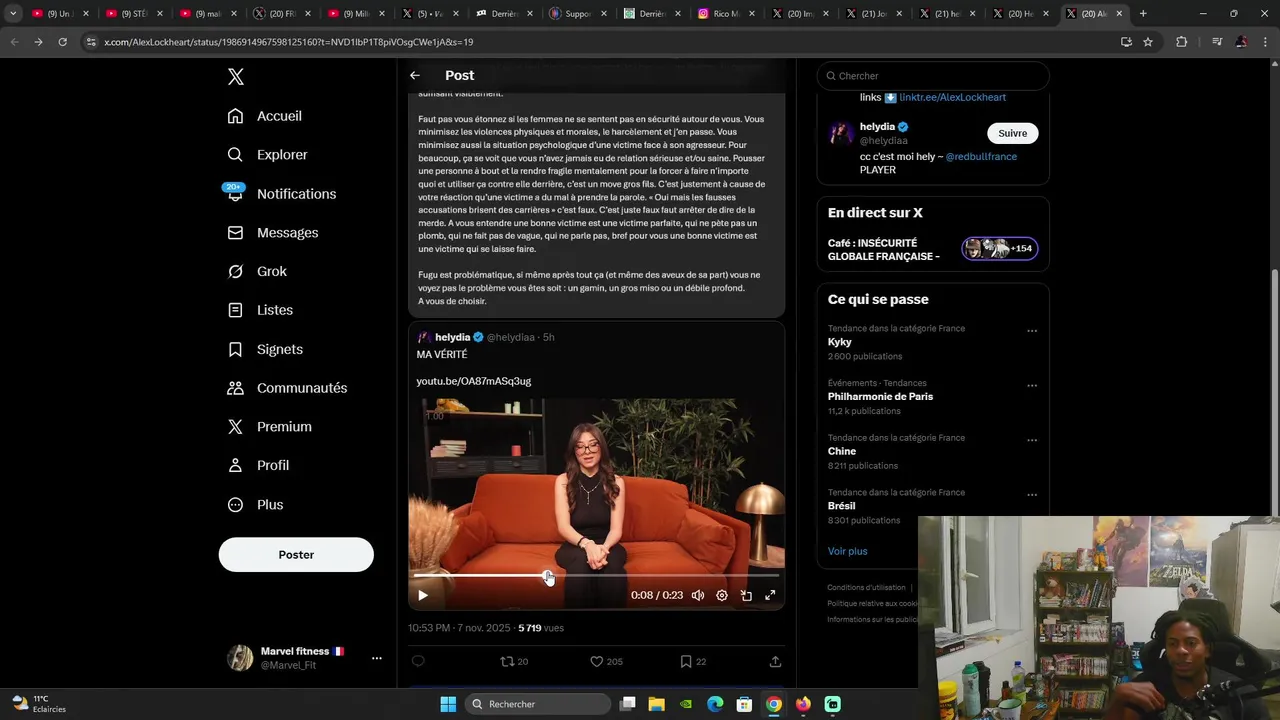The image size is (1280, 720).
Task: Click the video progress bar scrubber
Action: (548, 576)
